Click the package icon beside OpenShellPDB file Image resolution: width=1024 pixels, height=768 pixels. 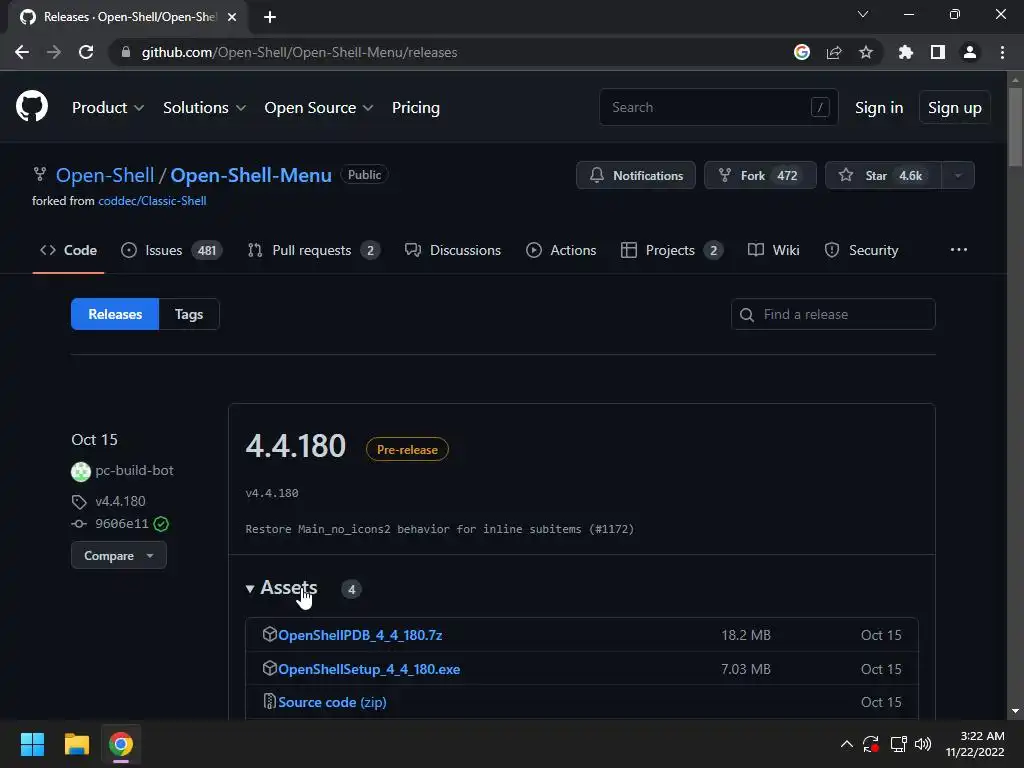click(270, 634)
